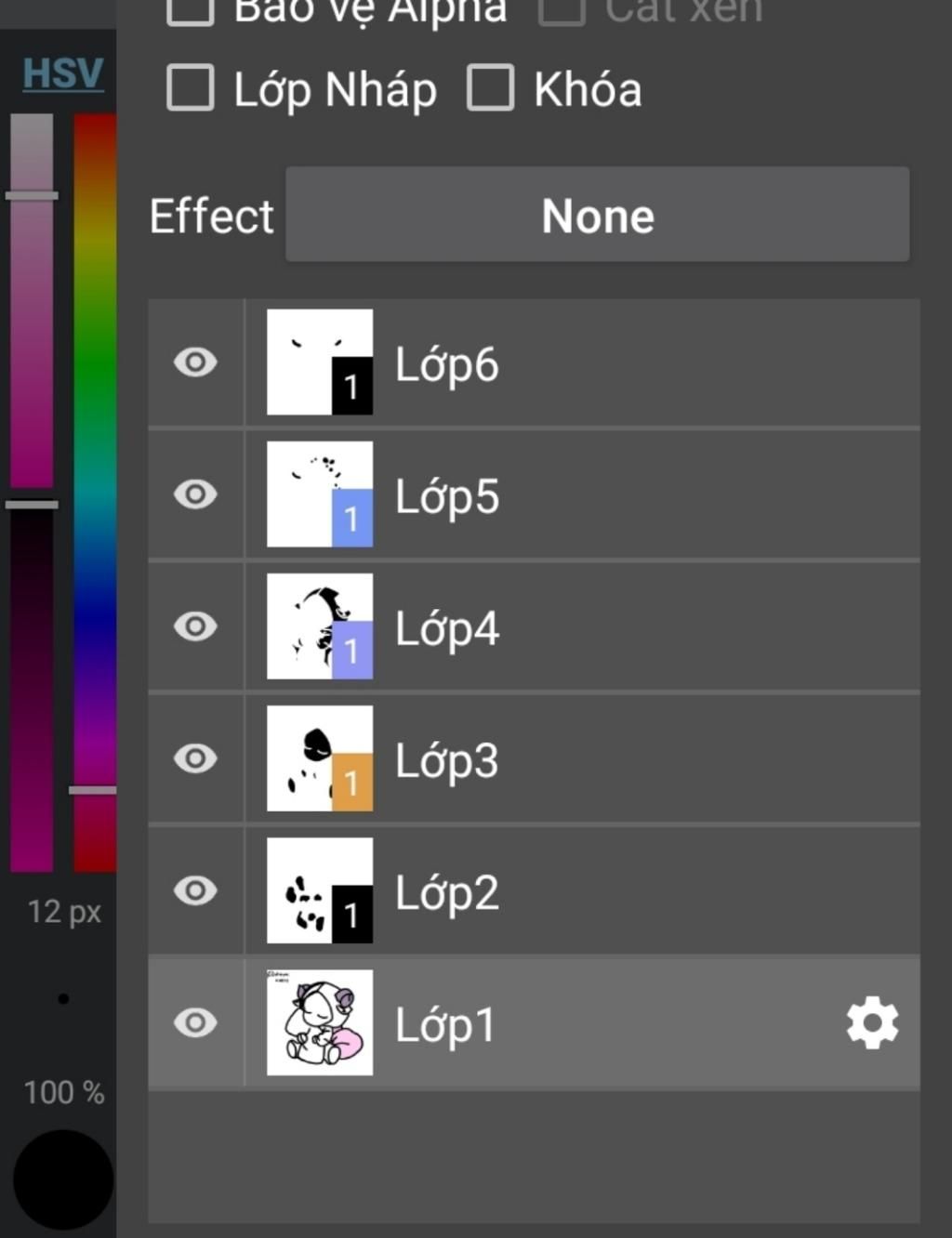Enable the Khóa lock checkbox
952x1238 pixels.
tap(490, 88)
